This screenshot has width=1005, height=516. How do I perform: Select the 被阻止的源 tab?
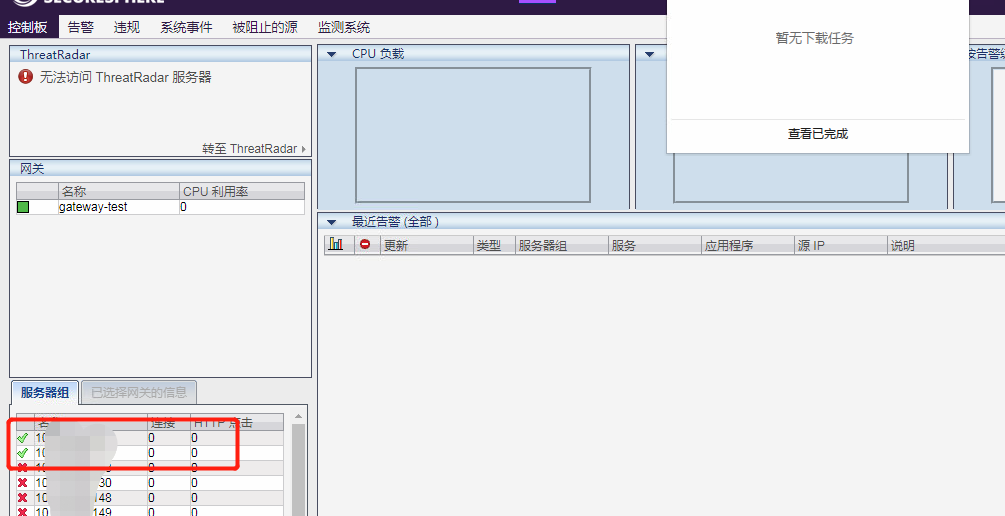(x=265, y=27)
